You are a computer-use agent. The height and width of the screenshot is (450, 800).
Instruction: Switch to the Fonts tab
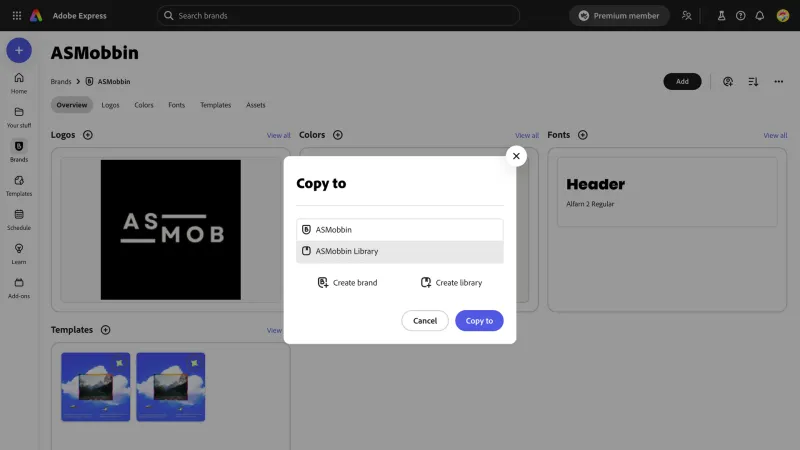pyautogui.click(x=177, y=105)
